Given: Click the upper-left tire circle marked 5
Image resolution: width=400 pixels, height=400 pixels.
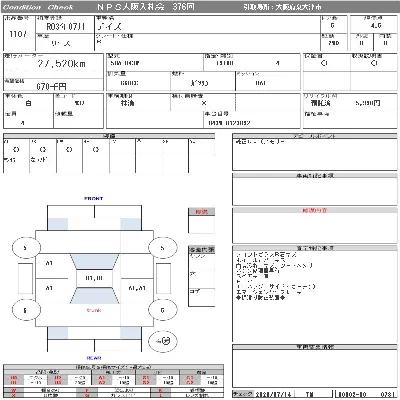Looking at the screenshot, I should (x=26, y=248).
